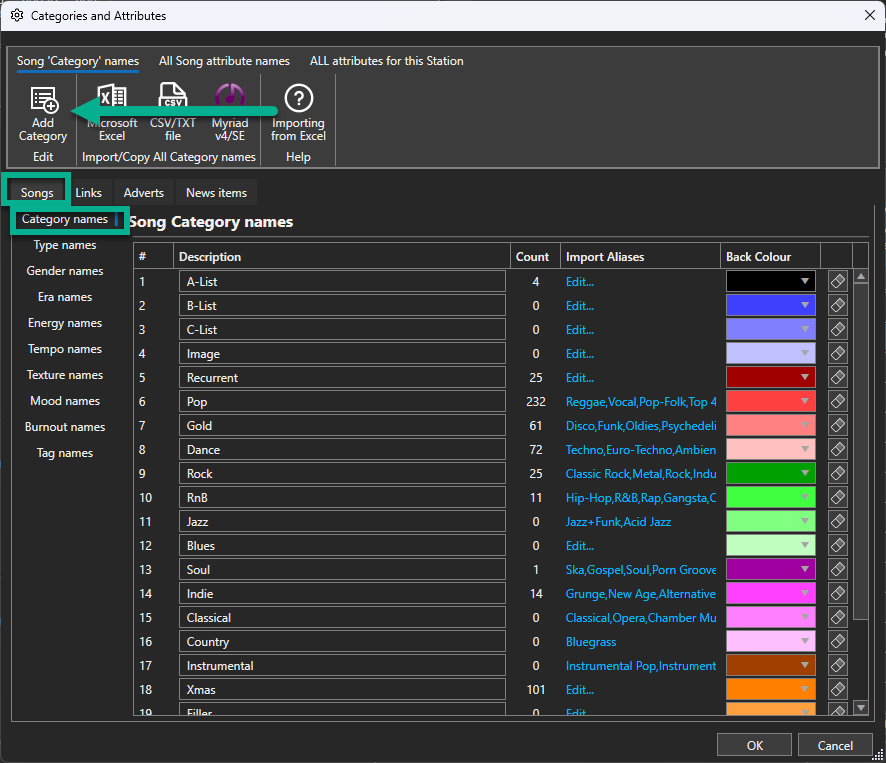Open ALL attributes for this Station tab
Viewport: 886px width, 763px height.
coord(386,61)
